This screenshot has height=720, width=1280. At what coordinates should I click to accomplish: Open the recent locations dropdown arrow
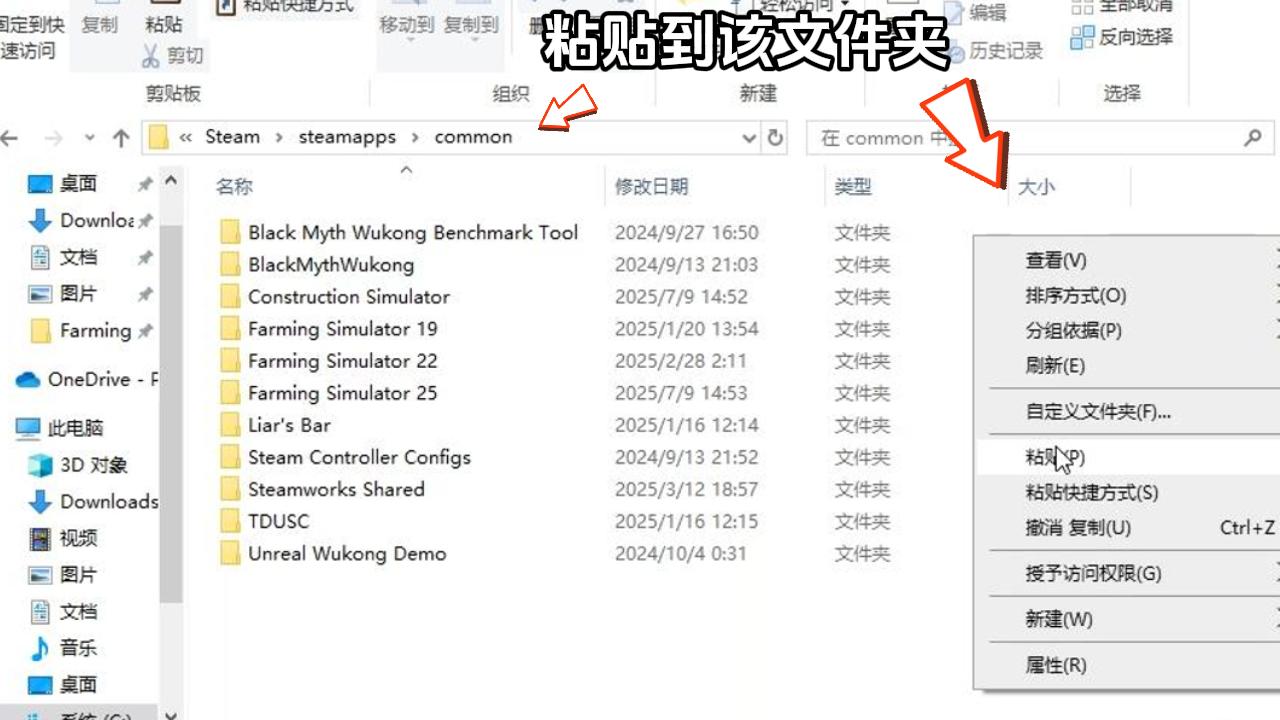pyautogui.click(x=90, y=138)
